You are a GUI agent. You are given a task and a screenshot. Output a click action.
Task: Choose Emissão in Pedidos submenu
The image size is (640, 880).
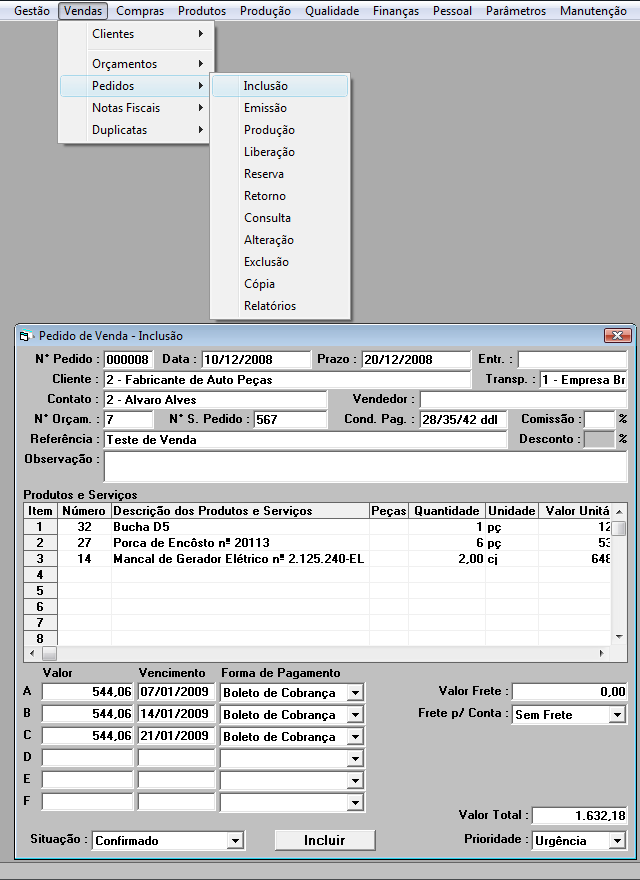280,108
